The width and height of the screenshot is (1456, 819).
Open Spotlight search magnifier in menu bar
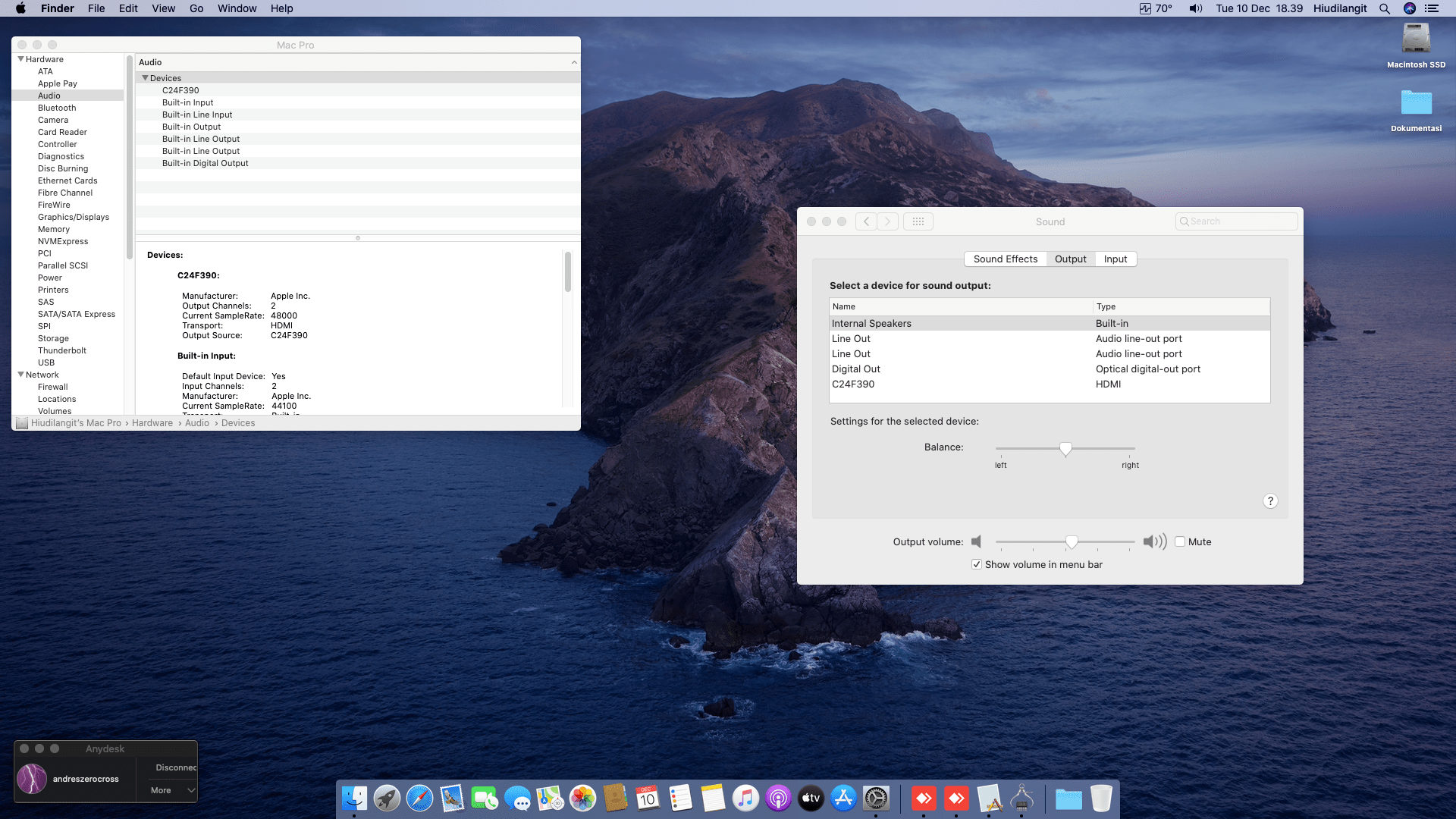click(1384, 8)
